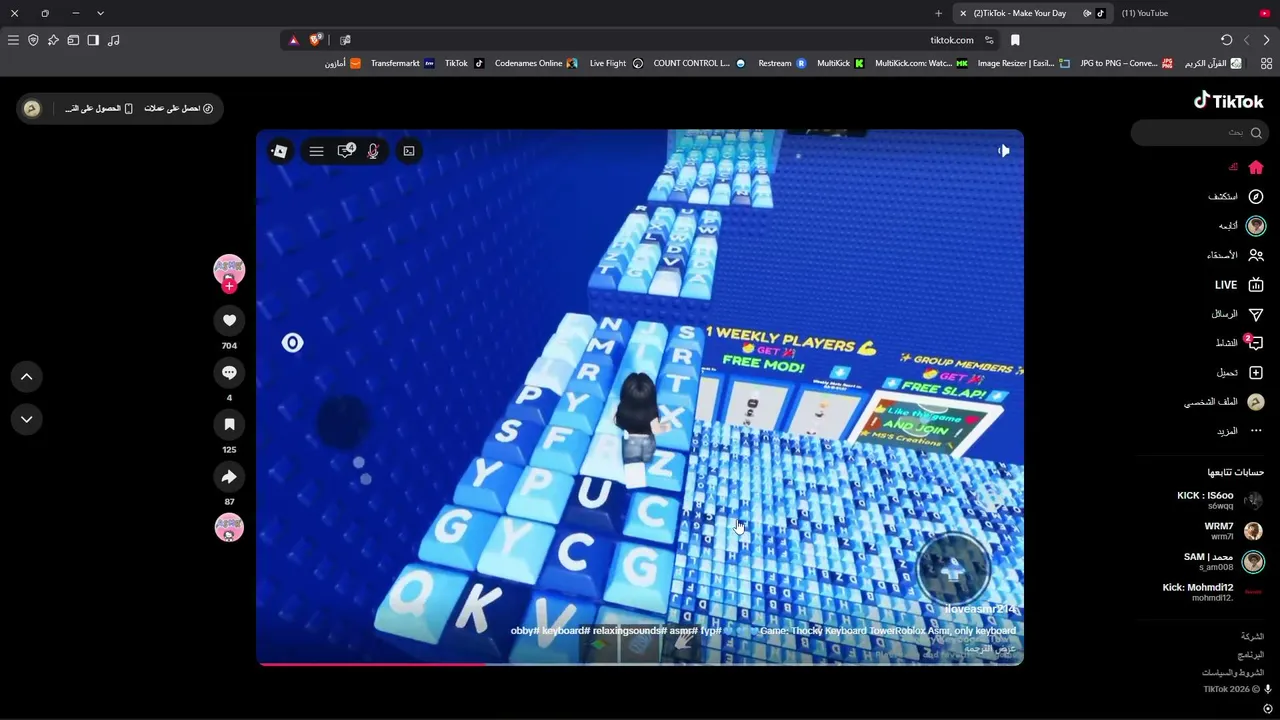Open the Following (أتابعه) feed
The height and width of the screenshot is (720, 1280).
(x=1242, y=226)
